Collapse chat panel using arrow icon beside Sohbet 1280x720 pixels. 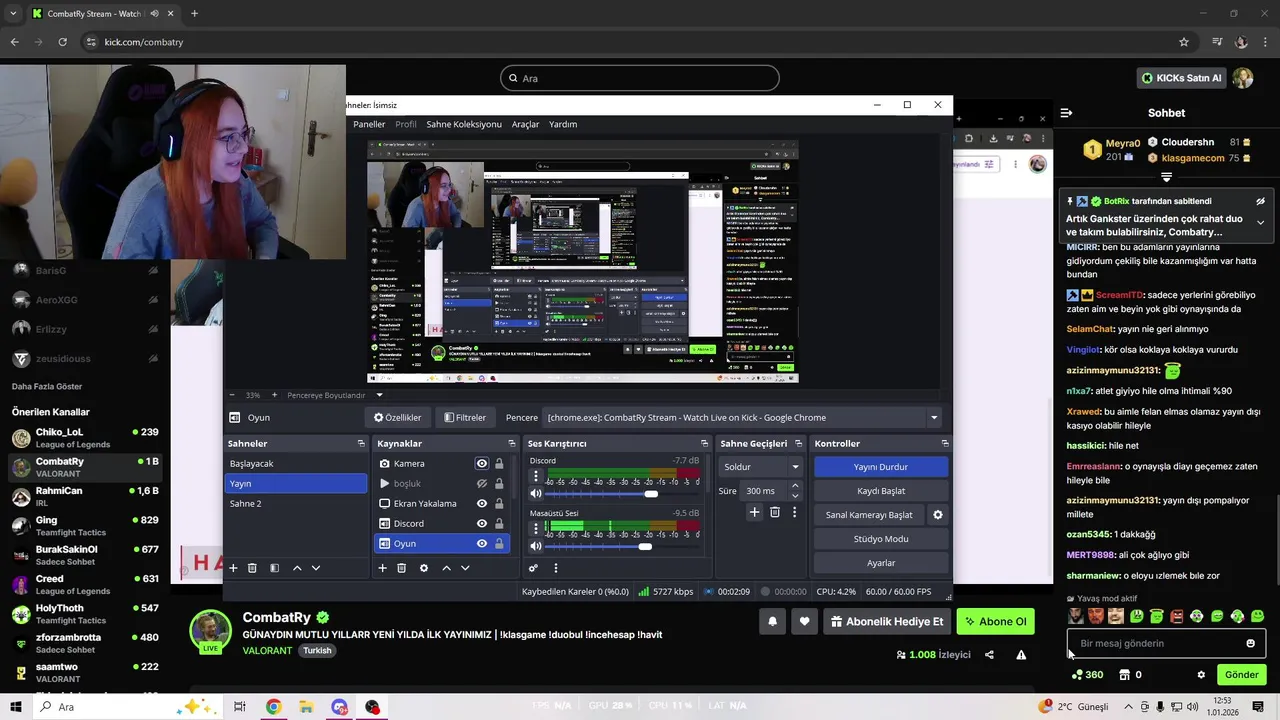[x=1066, y=113]
